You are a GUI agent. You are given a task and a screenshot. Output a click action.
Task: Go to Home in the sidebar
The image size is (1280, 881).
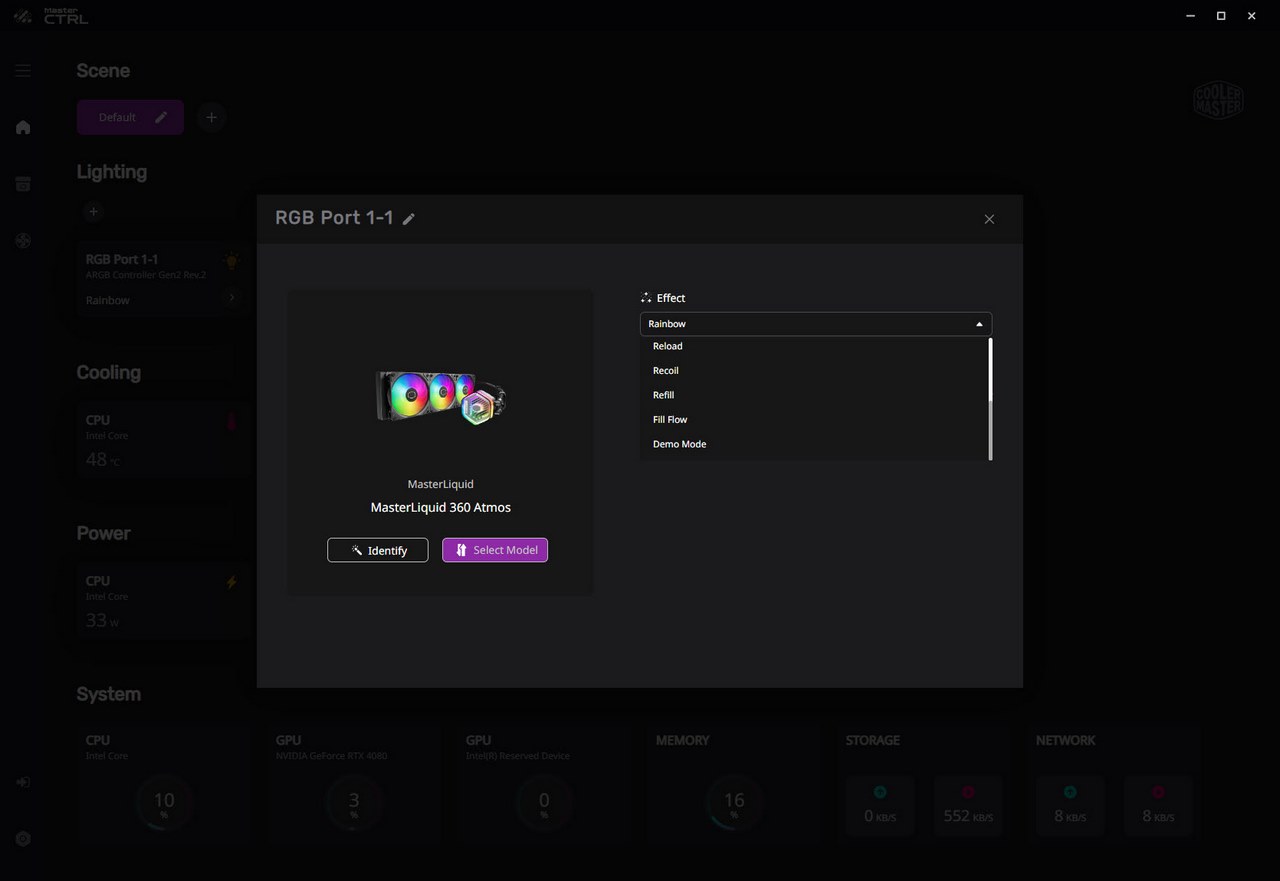click(23, 127)
